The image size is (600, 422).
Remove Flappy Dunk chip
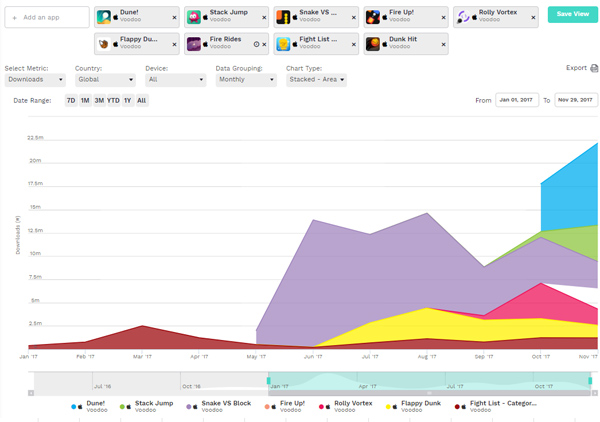coord(174,44)
